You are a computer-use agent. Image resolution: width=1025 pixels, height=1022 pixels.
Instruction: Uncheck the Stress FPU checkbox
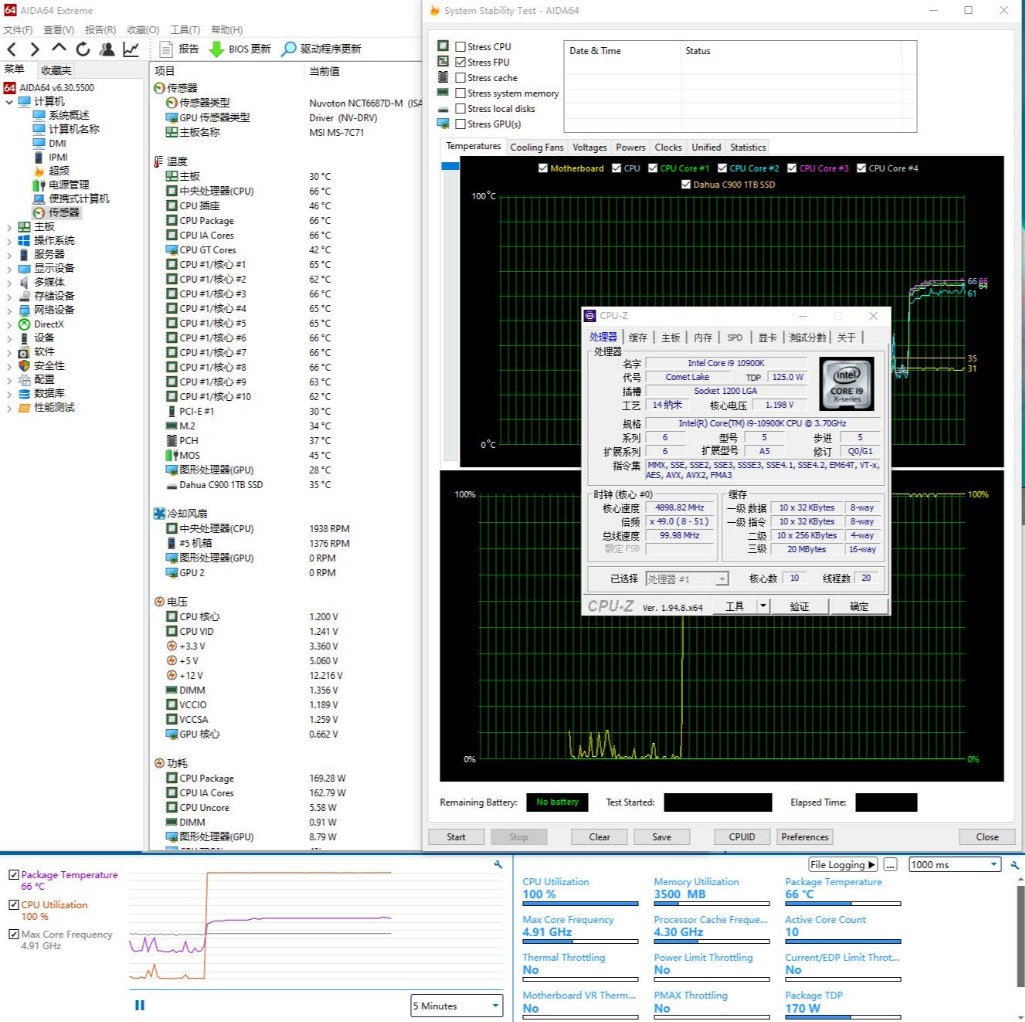(460, 62)
